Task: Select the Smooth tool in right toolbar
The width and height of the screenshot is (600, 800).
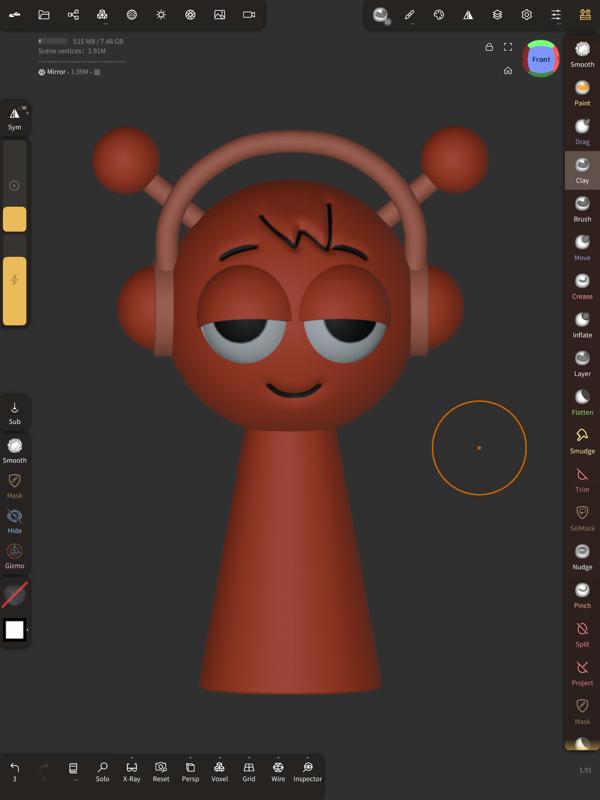Action: (x=582, y=55)
